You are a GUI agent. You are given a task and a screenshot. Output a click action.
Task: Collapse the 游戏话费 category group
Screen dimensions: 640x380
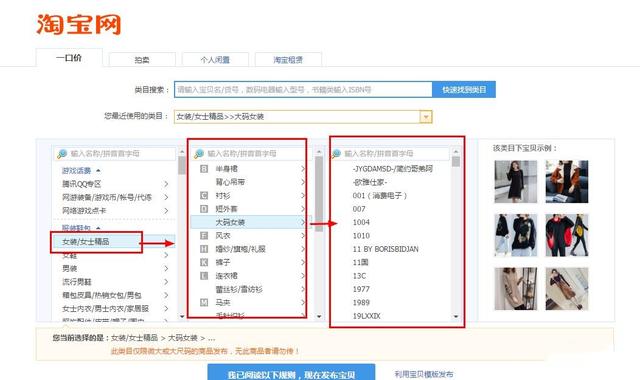(98, 171)
